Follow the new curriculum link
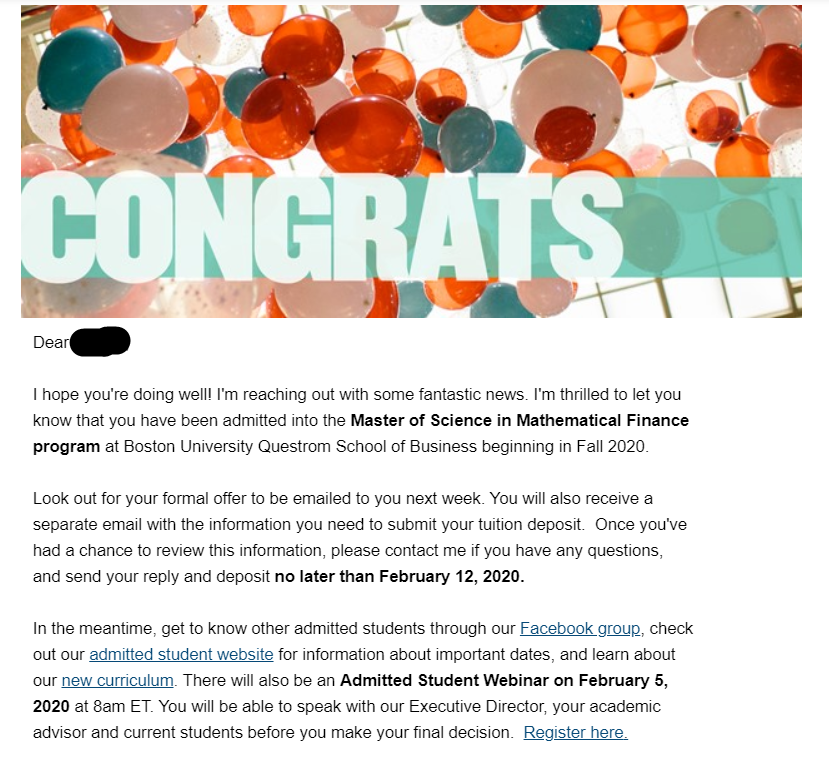The height and width of the screenshot is (757, 829). click(x=117, y=680)
